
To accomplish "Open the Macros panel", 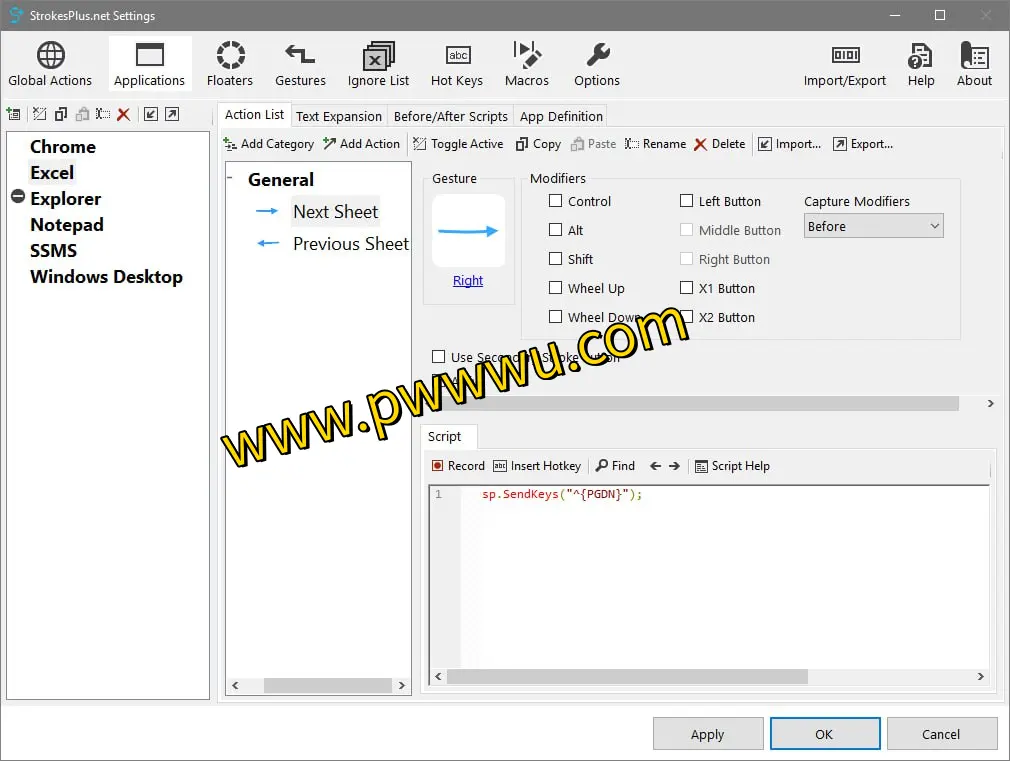I will [x=526, y=63].
